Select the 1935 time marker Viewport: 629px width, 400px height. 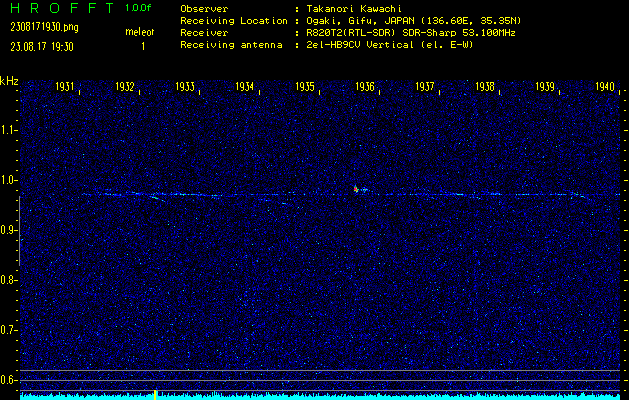click(x=305, y=87)
